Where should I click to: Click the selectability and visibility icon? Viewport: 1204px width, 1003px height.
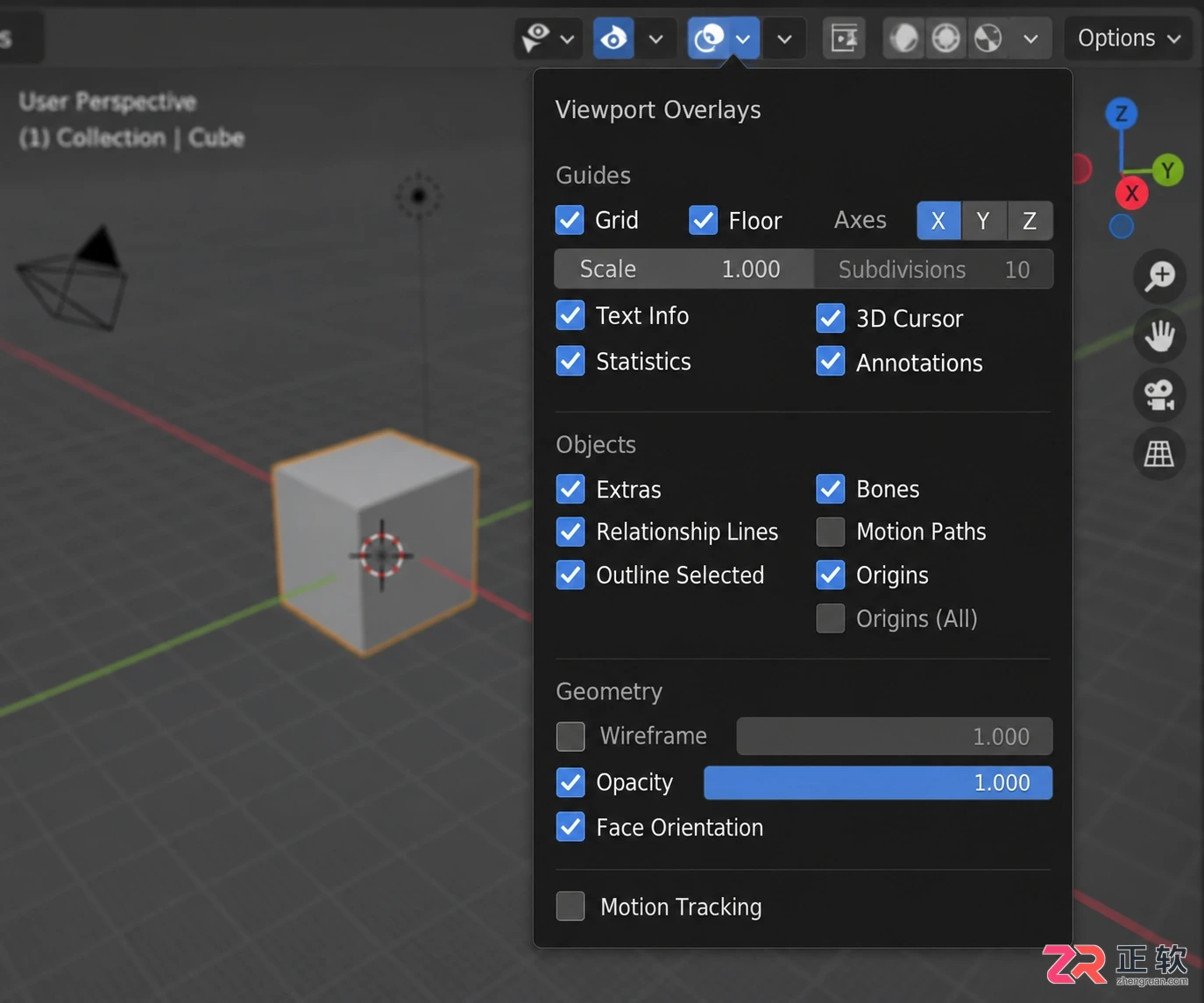point(535,38)
